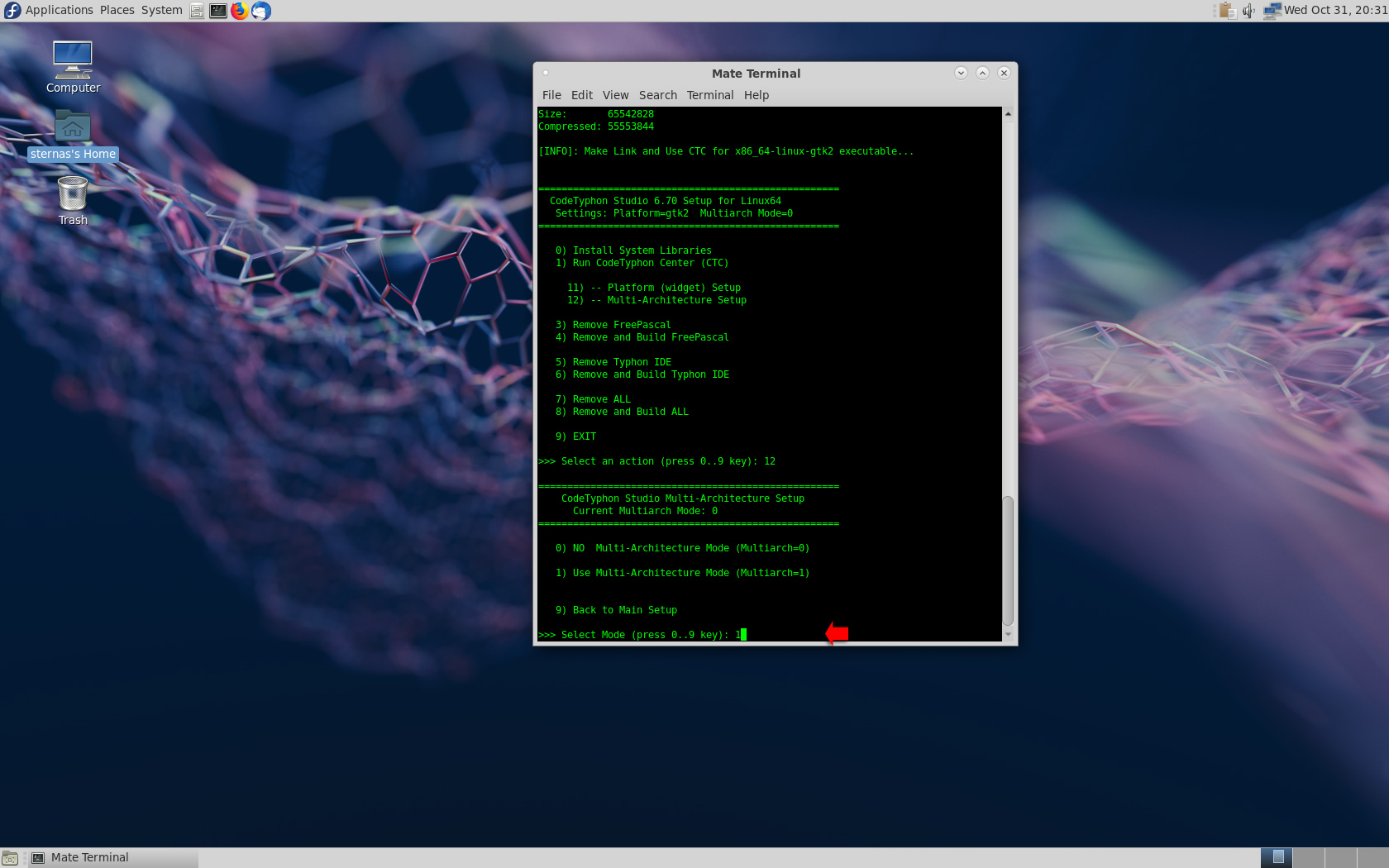Screen dimensions: 1389x868
Task: Minimize the Mate Terminal window
Action: tap(961, 73)
